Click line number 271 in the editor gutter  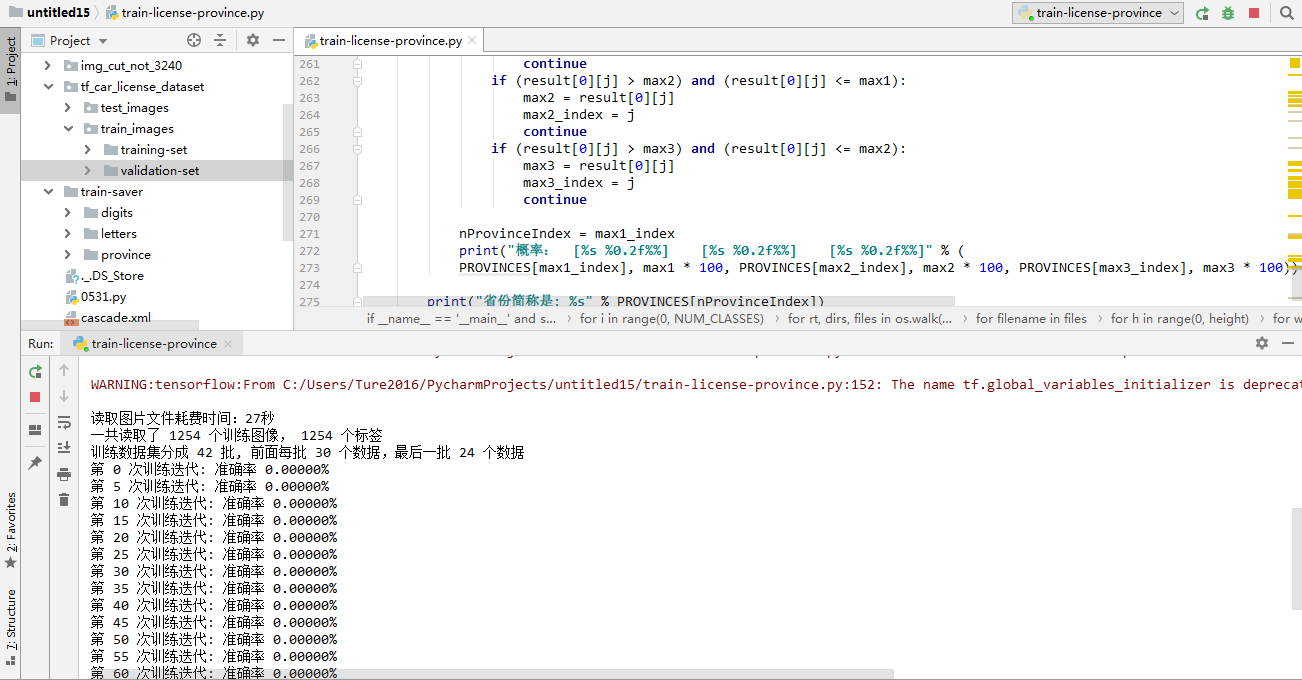309,234
